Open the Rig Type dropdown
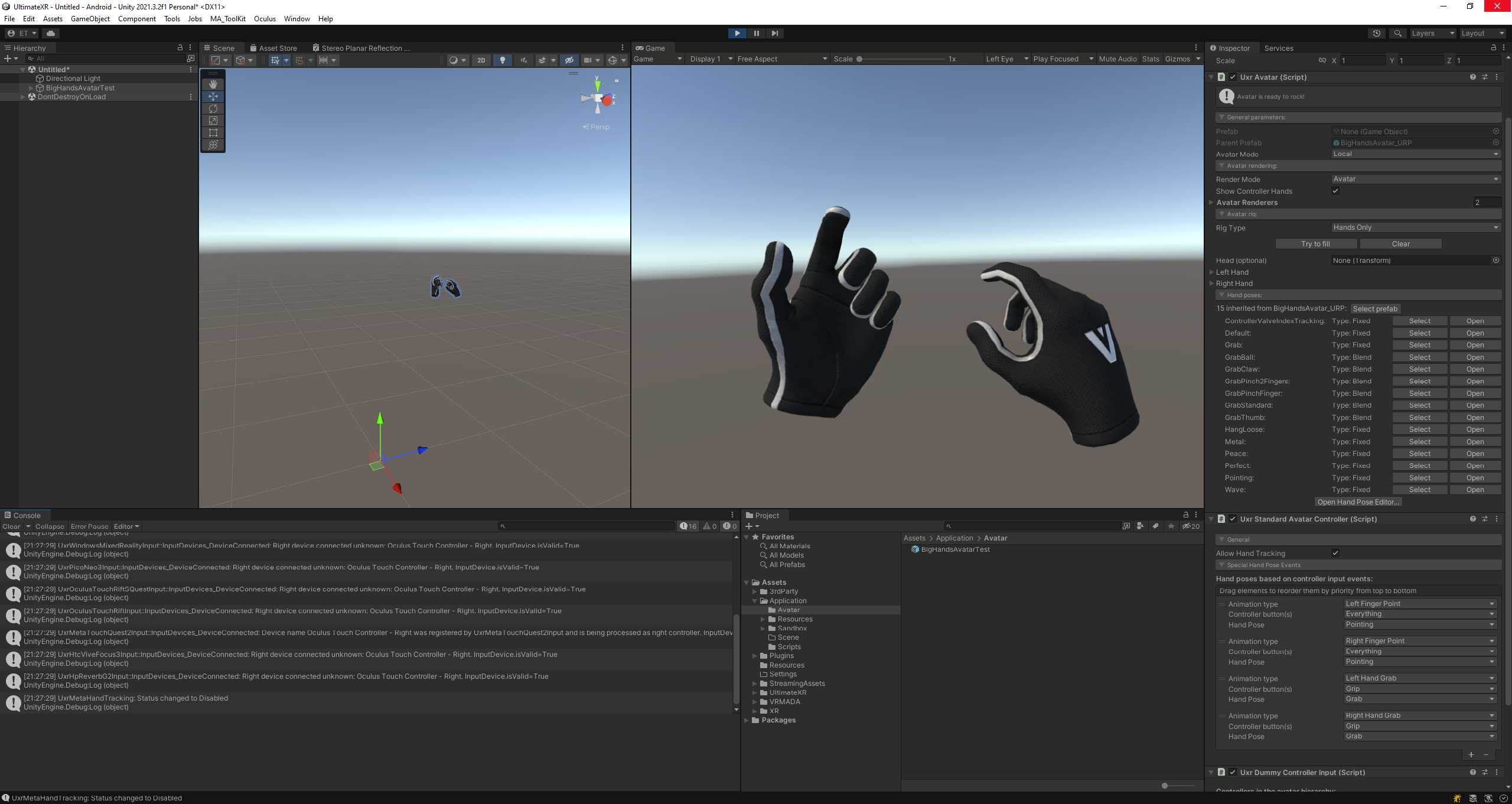This screenshot has height=804, width=1512. point(1415,227)
